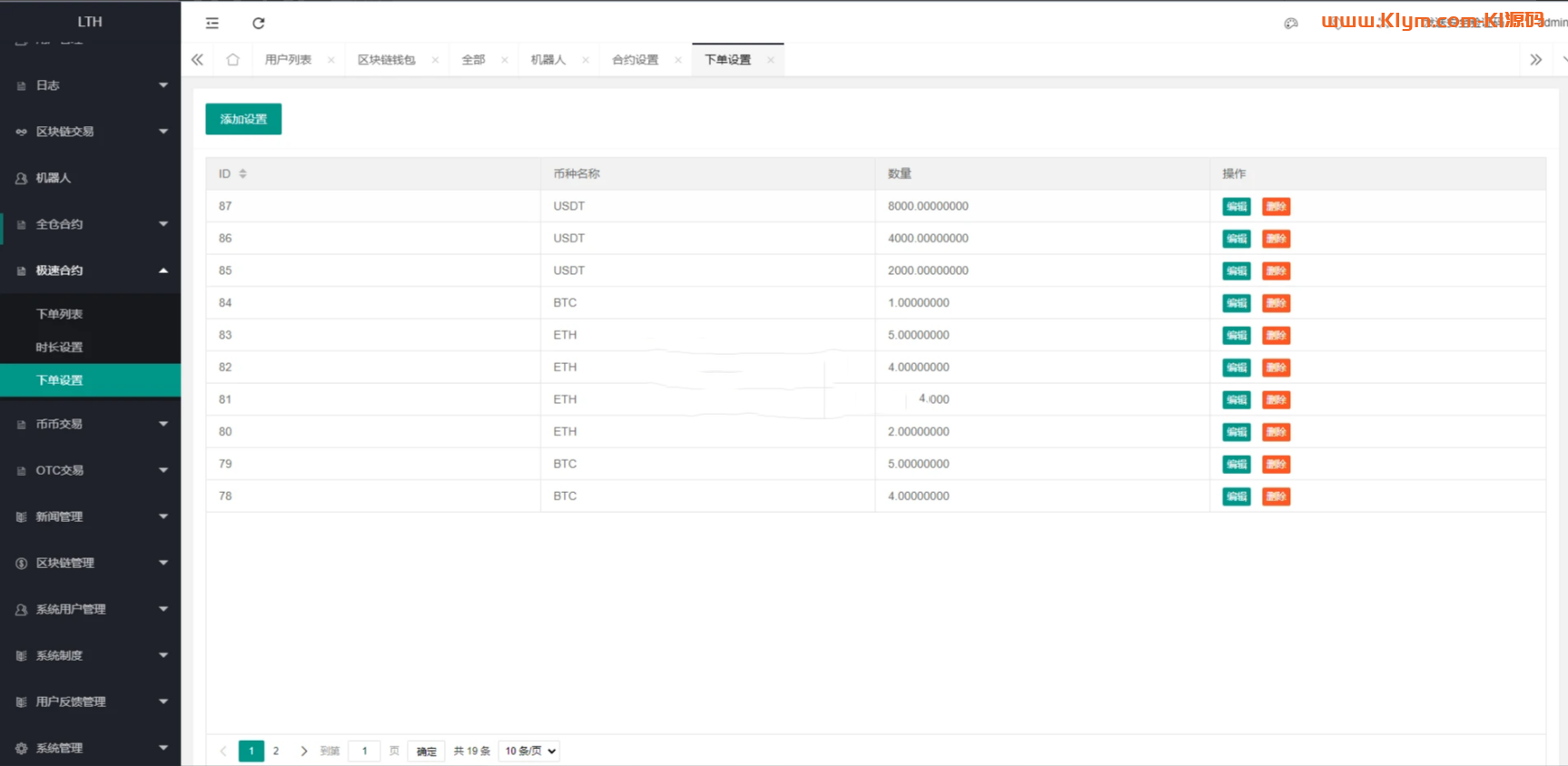Expand the 区块链交易 sidebar menu
Image resolution: width=1568 pixels, height=766 pixels.
90,132
